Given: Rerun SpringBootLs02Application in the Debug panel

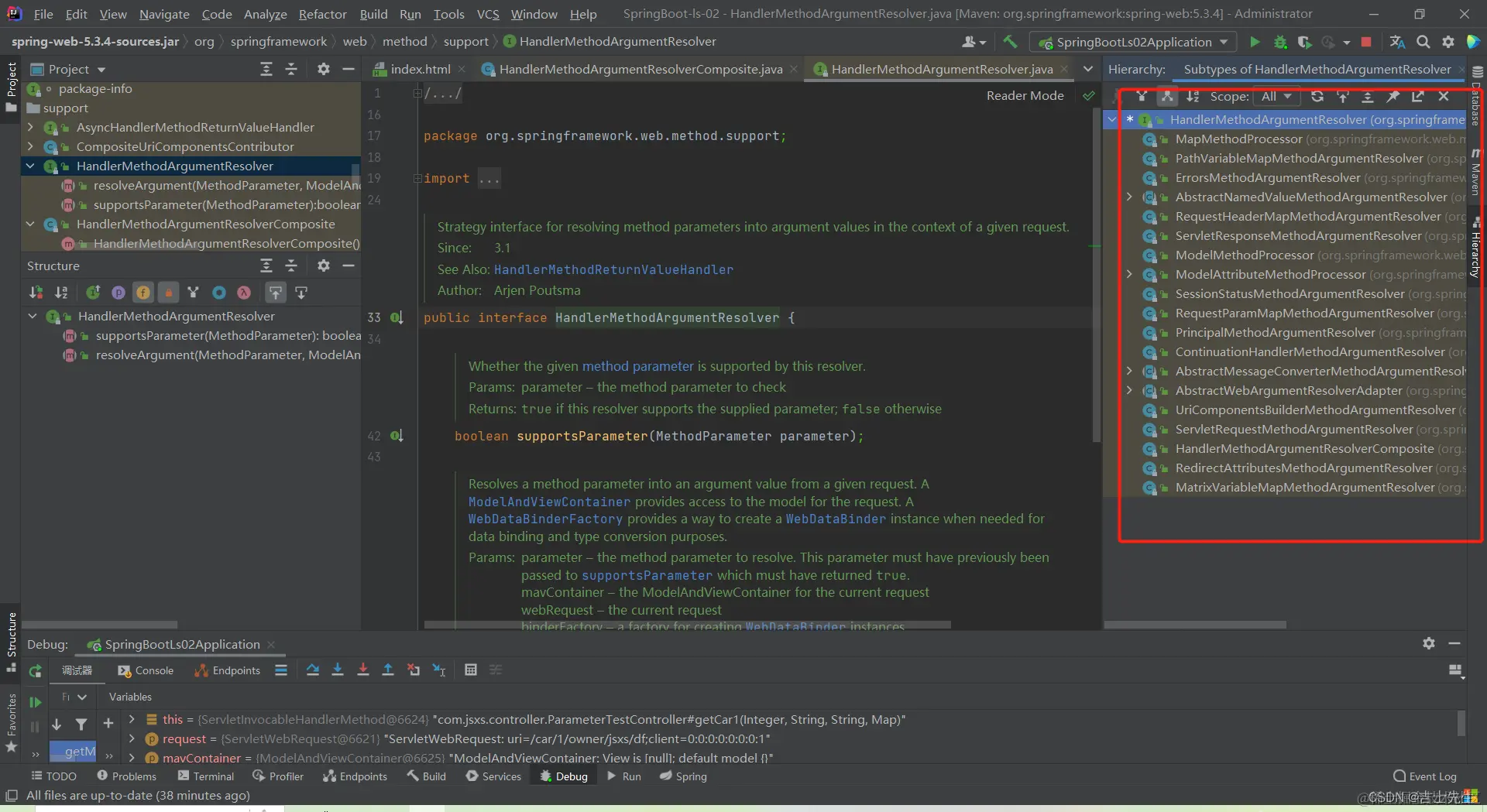Looking at the screenshot, I should click(35, 671).
